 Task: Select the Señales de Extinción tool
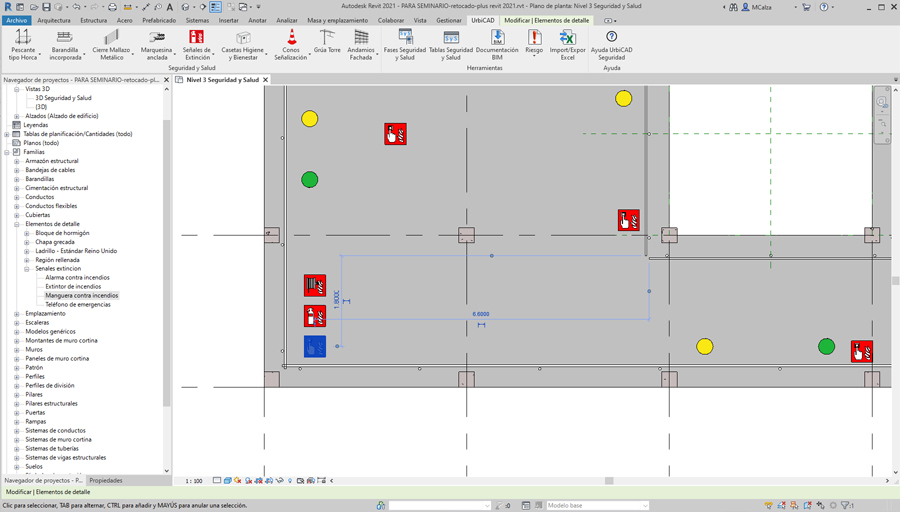click(x=196, y=44)
